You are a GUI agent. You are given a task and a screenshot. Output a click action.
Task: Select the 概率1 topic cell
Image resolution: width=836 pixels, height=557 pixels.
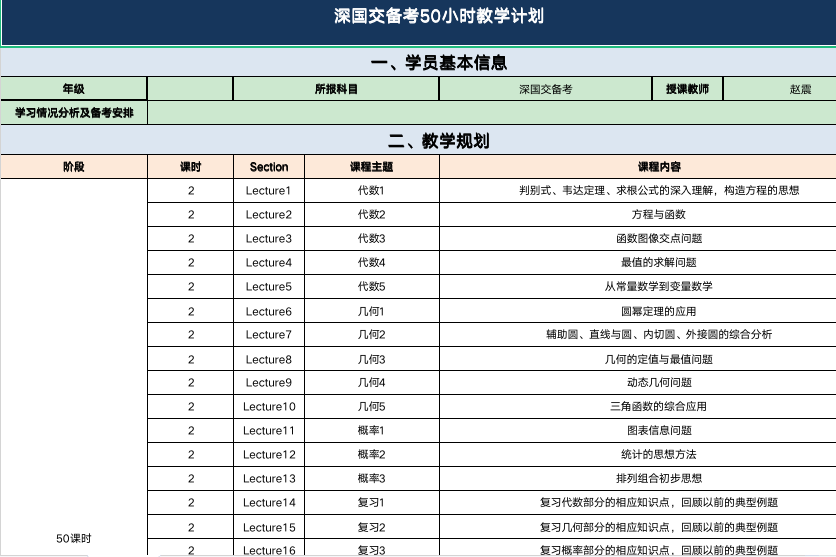372,430
